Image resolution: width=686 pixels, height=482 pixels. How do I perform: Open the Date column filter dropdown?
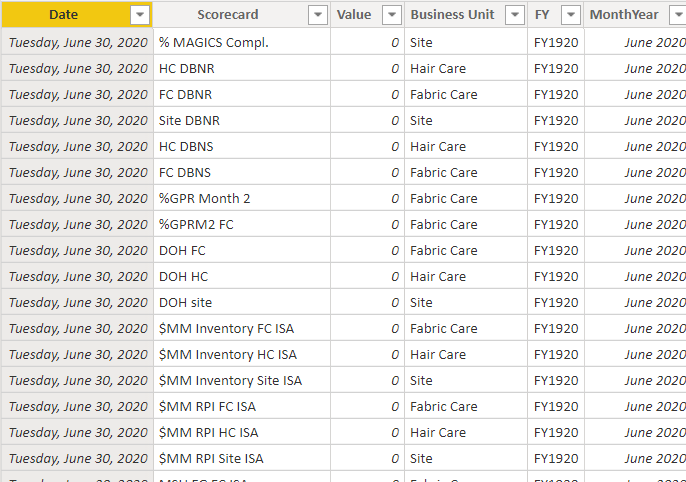(140, 15)
